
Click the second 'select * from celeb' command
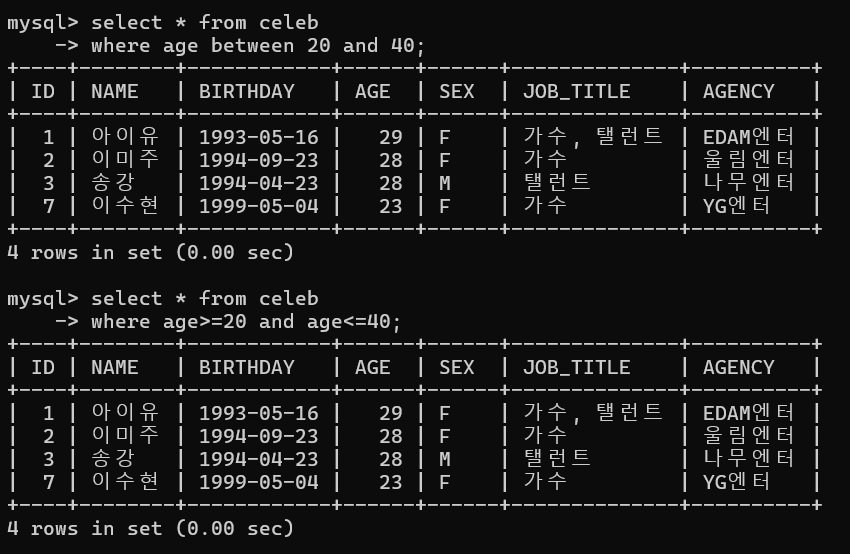(204, 299)
